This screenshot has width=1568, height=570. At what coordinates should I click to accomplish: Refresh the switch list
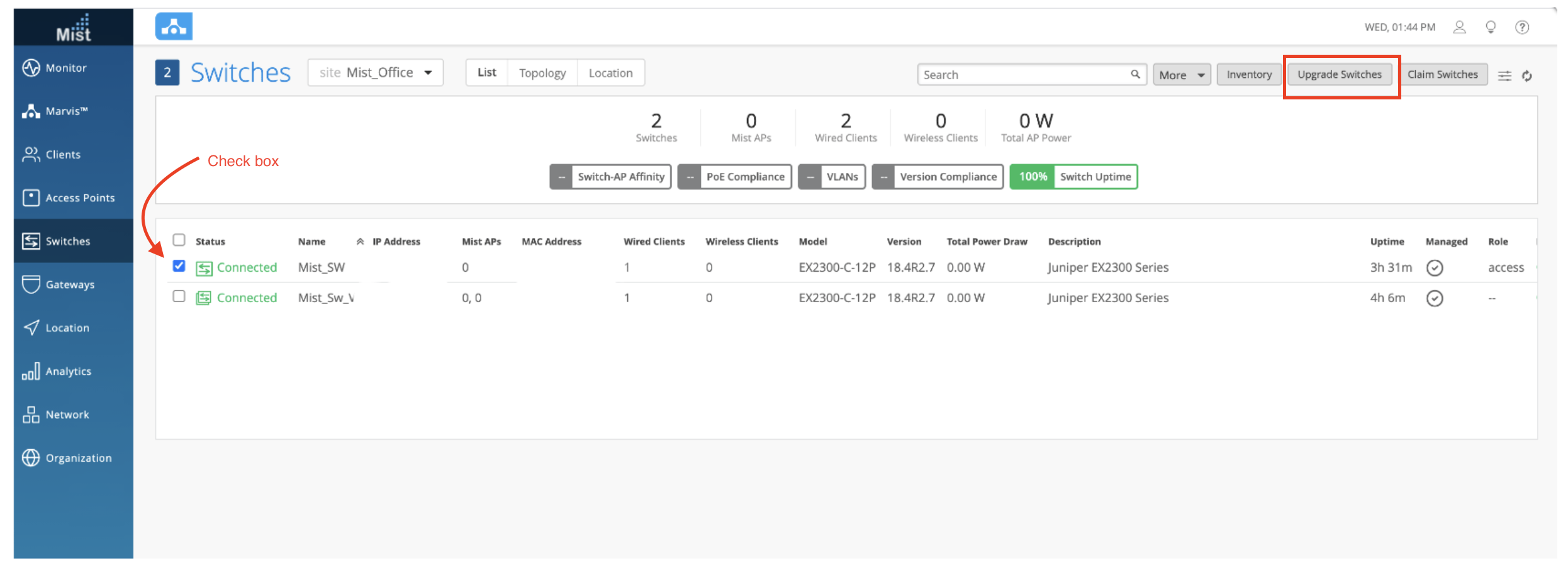[1527, 75]
